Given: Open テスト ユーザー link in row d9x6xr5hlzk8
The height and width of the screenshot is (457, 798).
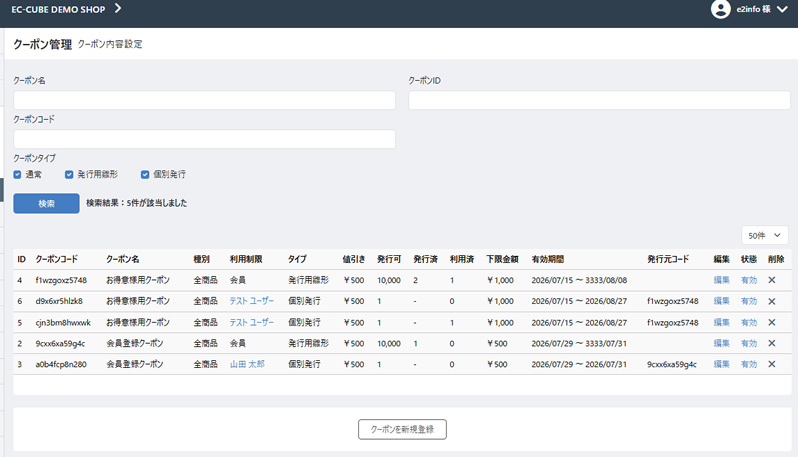Looking at the screenshot, I should click(x=251, y=301).
